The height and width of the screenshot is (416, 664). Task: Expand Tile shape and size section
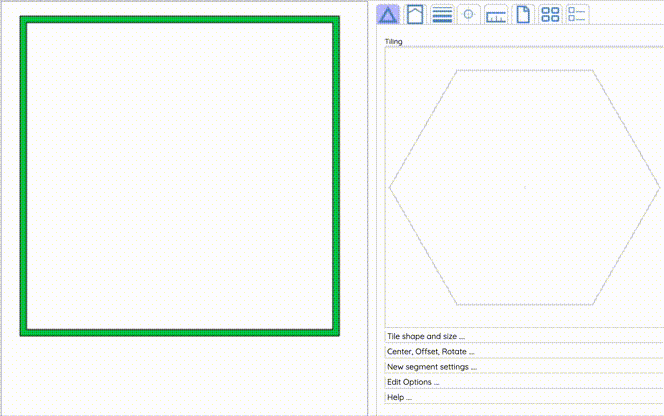pyautogui.click(x=426, y=336)
